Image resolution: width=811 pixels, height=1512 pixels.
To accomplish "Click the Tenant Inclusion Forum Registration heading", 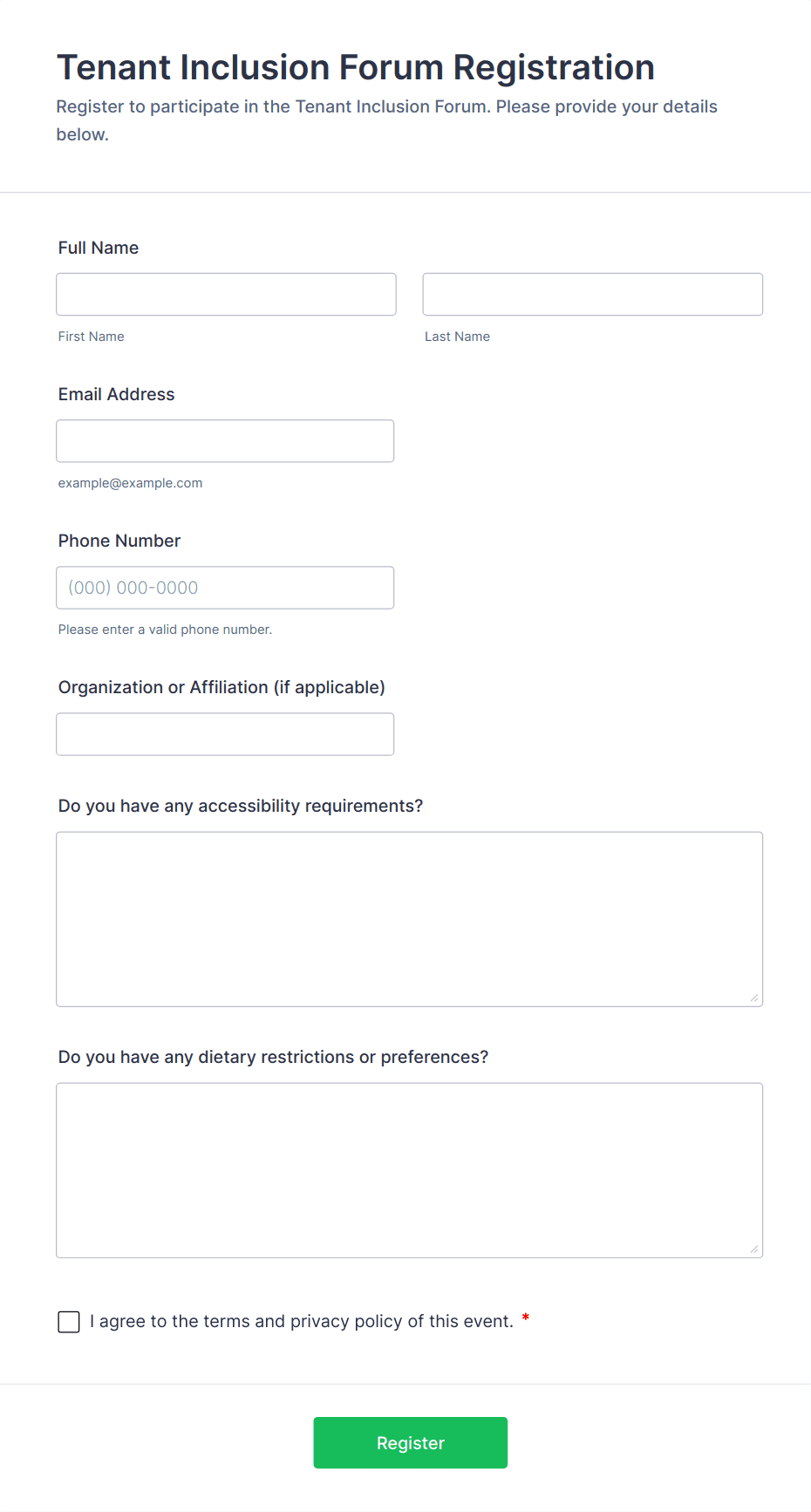I will pos(356,67).
